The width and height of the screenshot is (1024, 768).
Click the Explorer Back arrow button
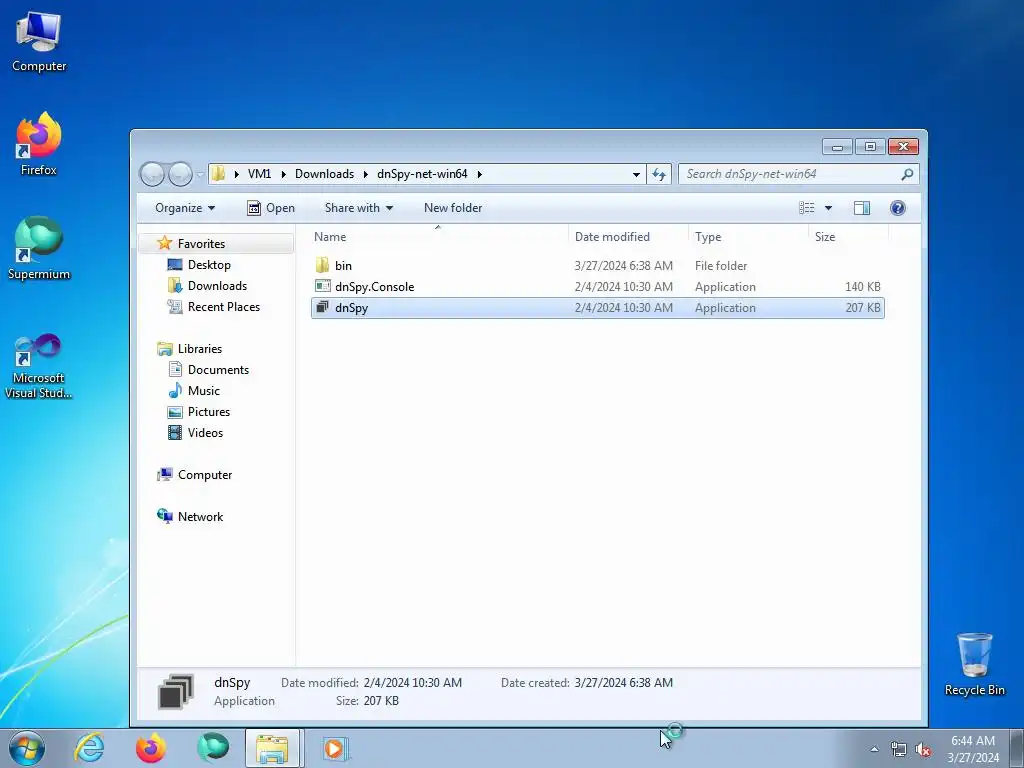[152, 174]
